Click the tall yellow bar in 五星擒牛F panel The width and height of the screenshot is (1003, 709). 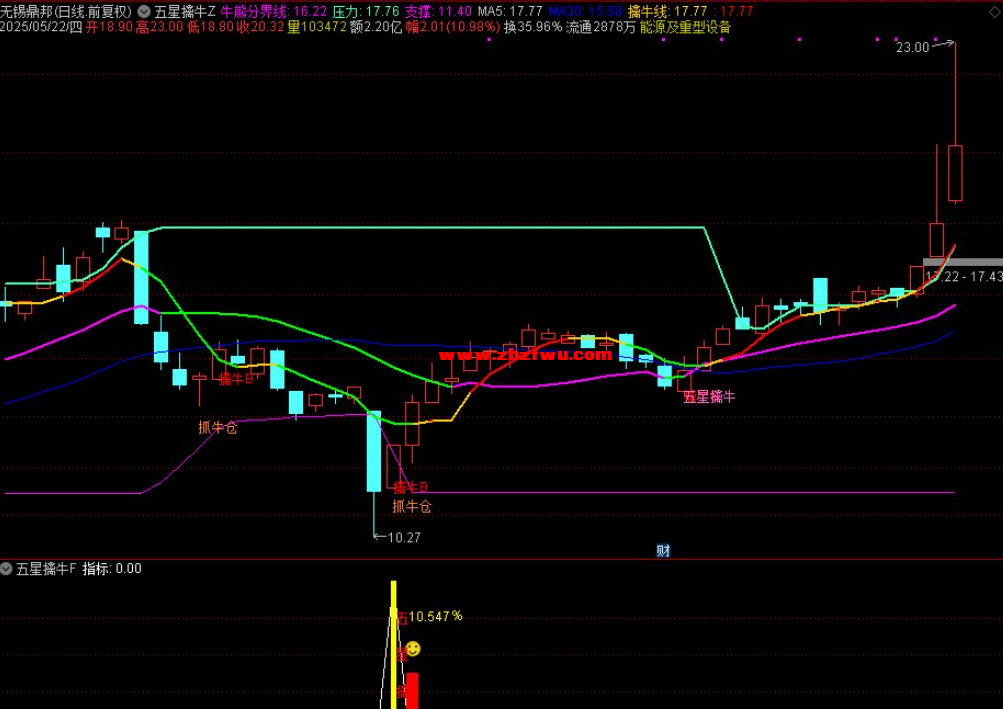[x=393, y=644]
